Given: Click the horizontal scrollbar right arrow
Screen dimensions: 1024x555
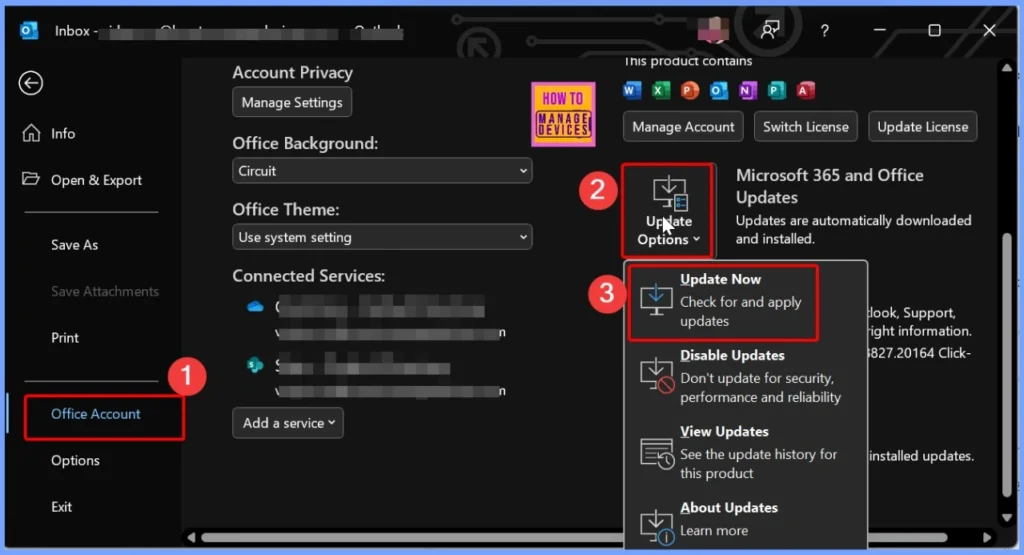Looking at the screenshot, I should coord(987,538).
